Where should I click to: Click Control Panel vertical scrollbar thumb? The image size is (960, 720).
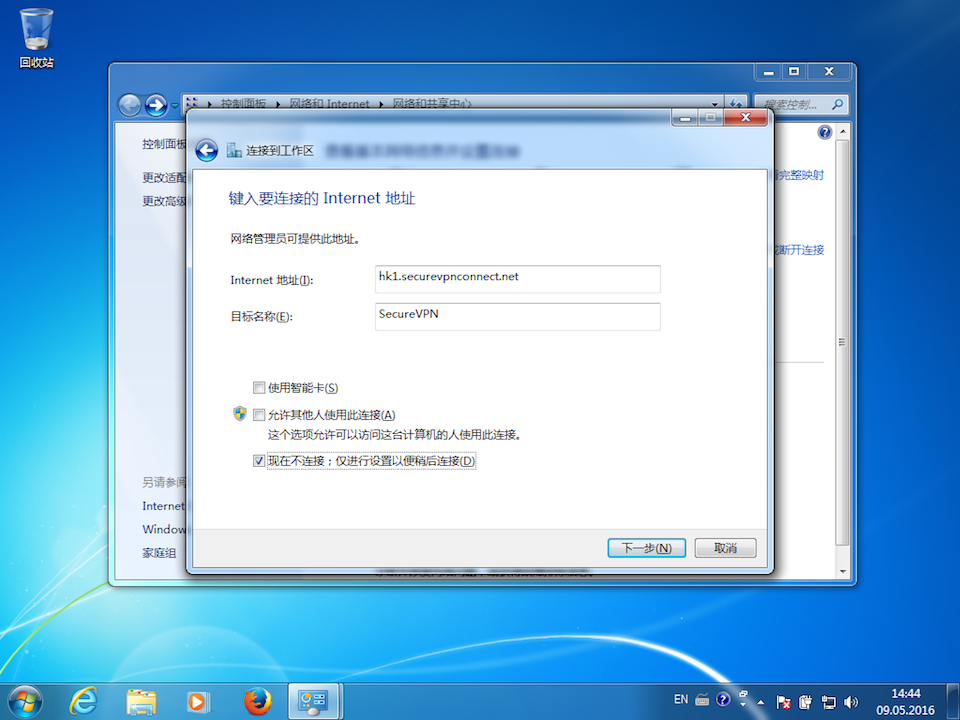click(842, 342)
